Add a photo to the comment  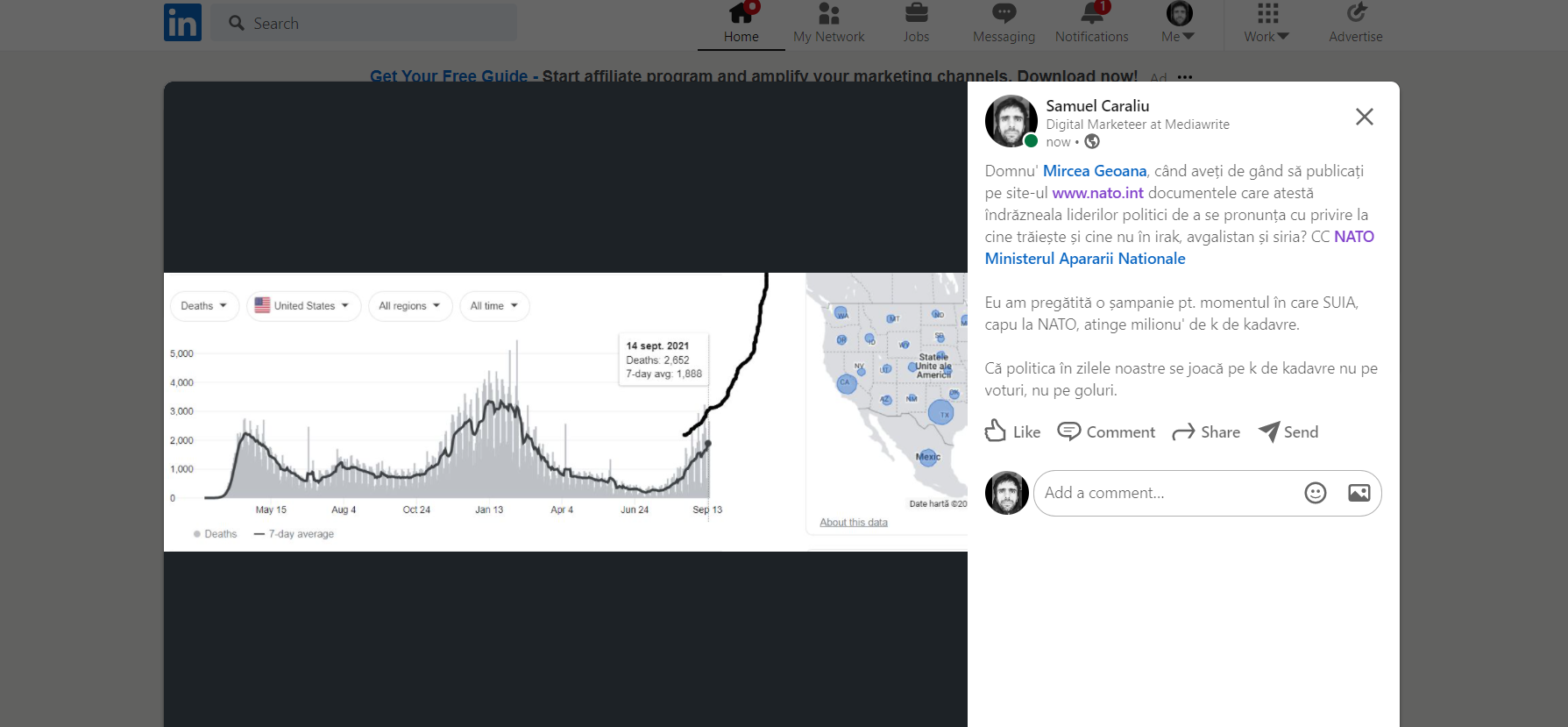[x=1358, y=493]
